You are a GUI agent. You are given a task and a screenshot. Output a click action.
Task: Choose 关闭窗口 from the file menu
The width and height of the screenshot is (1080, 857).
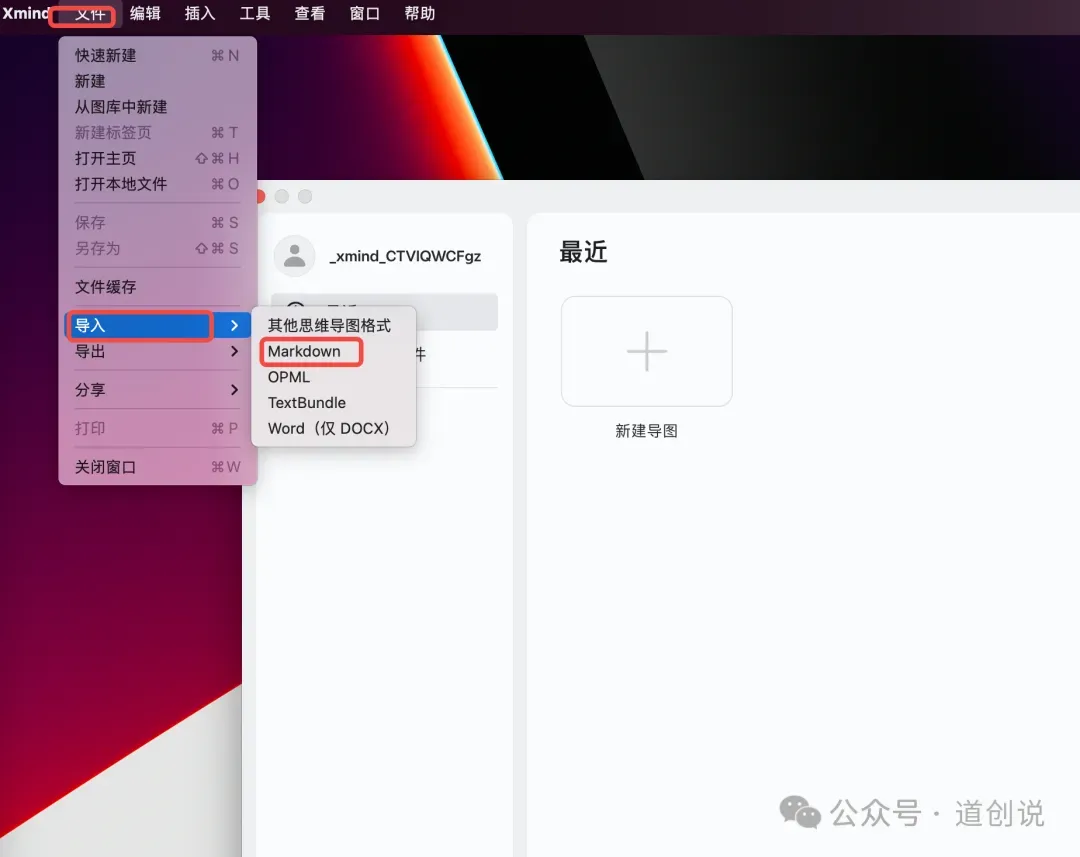pyautogui.click(x=158, y=467)
